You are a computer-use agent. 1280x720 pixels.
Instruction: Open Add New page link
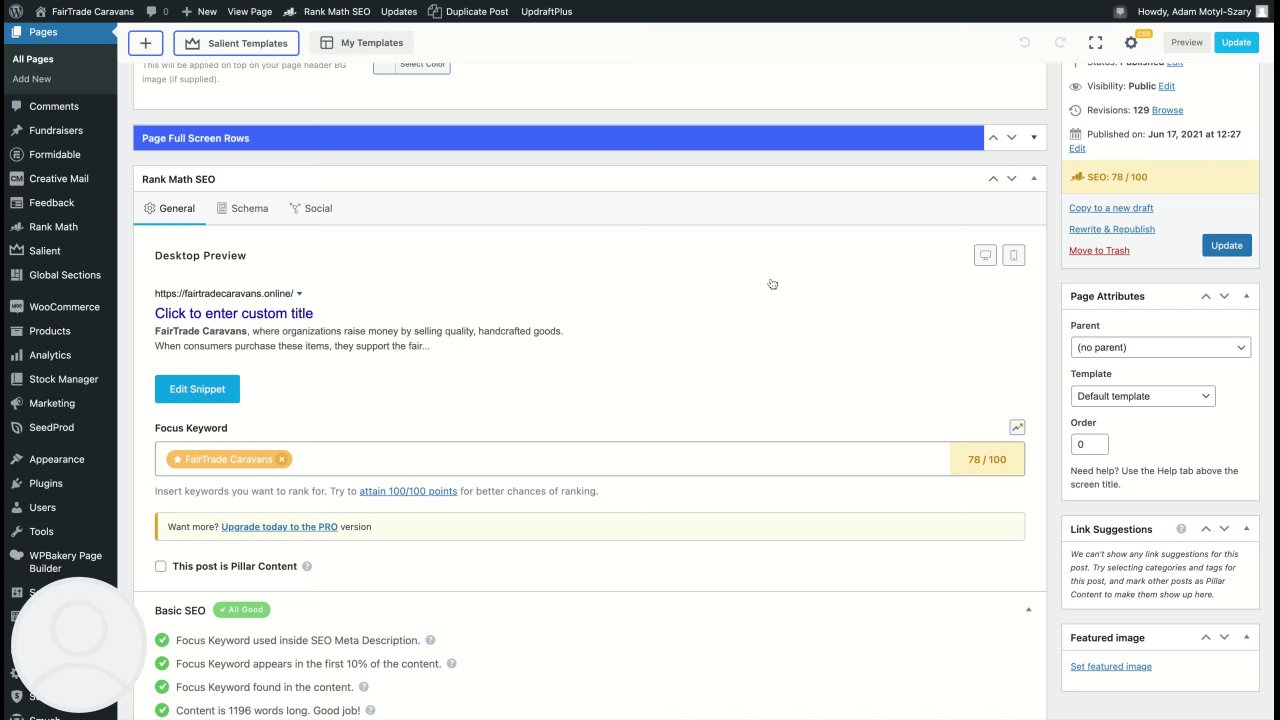[x=32, y=79]
